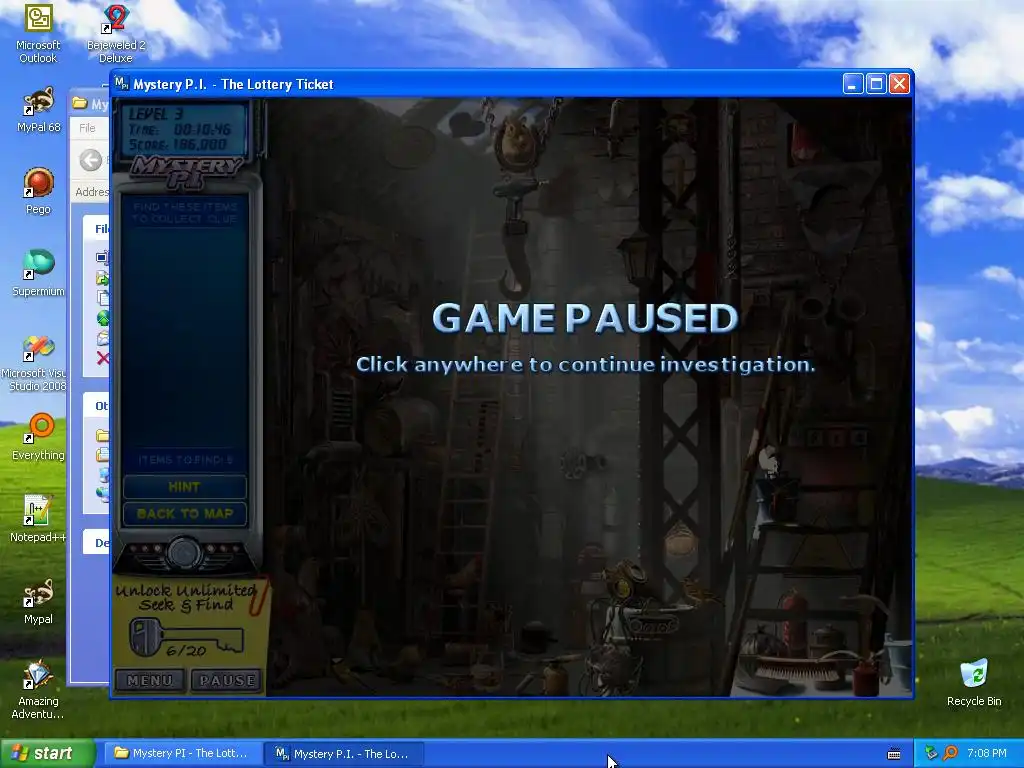Image resolution: width=1024 pixels, height=768 pixels.
Task: Click the Supermium desktop icon
Action: [x=38, y=273]
